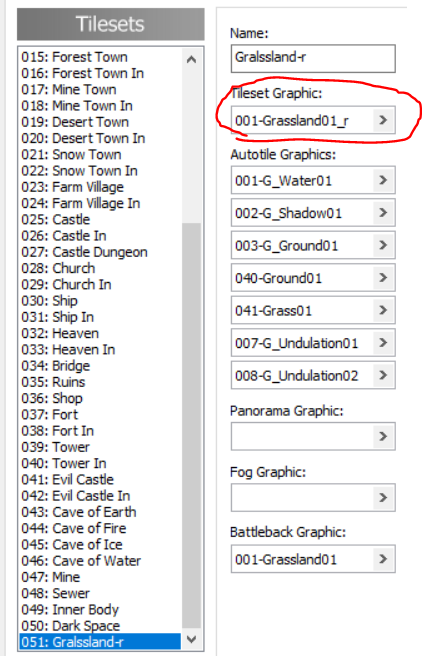Click the Name field containing Gralssland-r
The image size is (422, 656).
coord(313,59)
